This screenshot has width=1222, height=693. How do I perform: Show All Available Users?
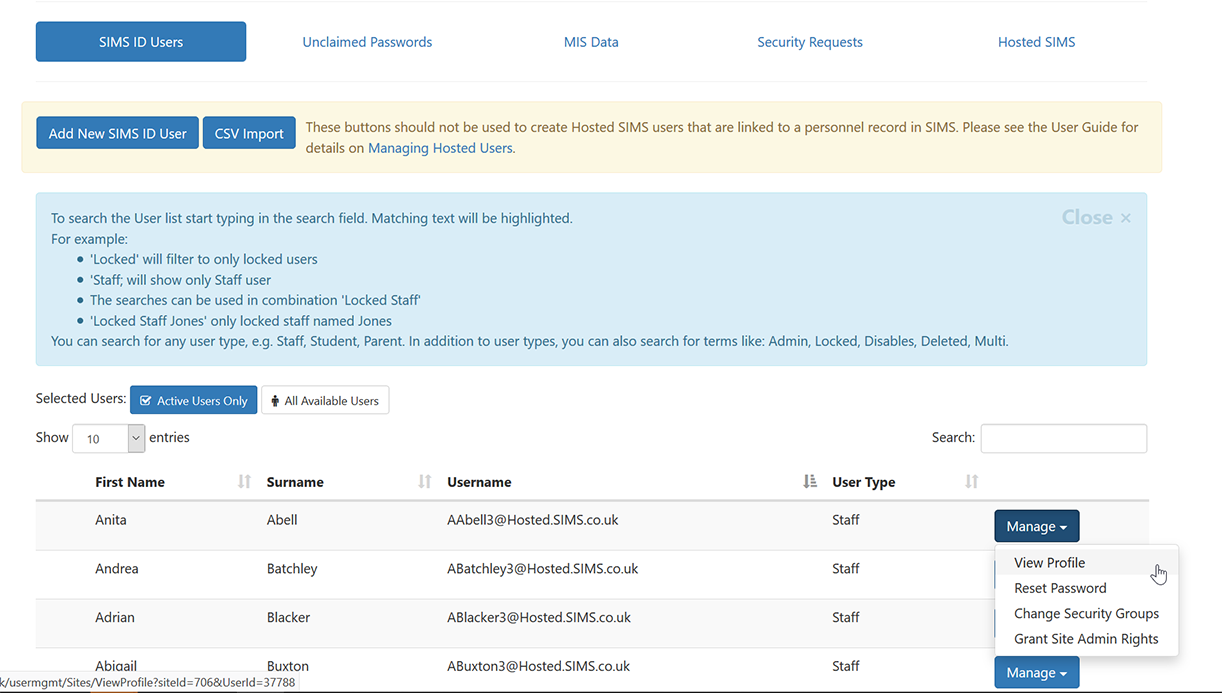click(325, 401)
